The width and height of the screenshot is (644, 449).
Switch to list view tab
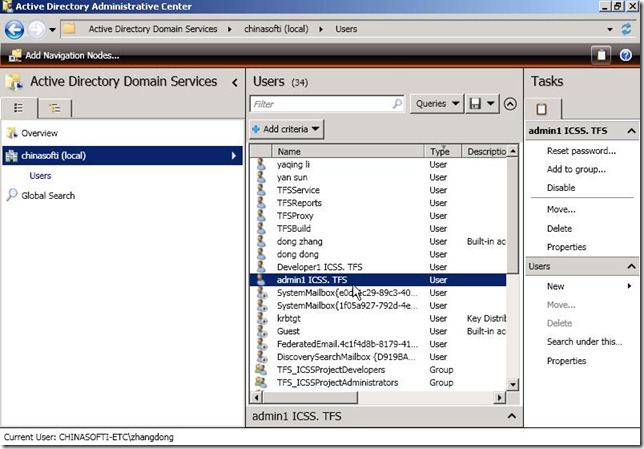[19, 108]
